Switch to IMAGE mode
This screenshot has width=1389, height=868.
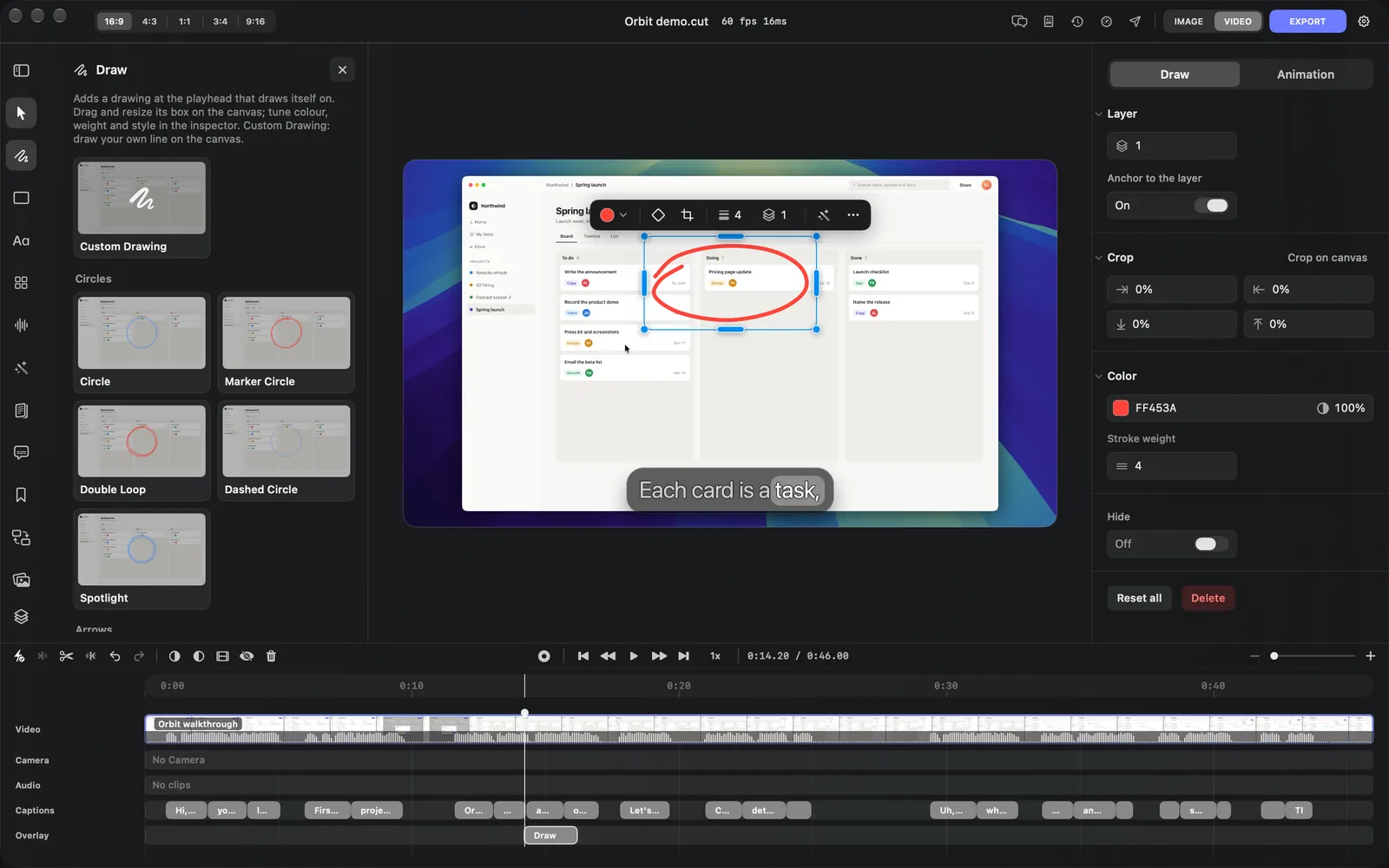pyautogui.click(x=1188, y=22)
